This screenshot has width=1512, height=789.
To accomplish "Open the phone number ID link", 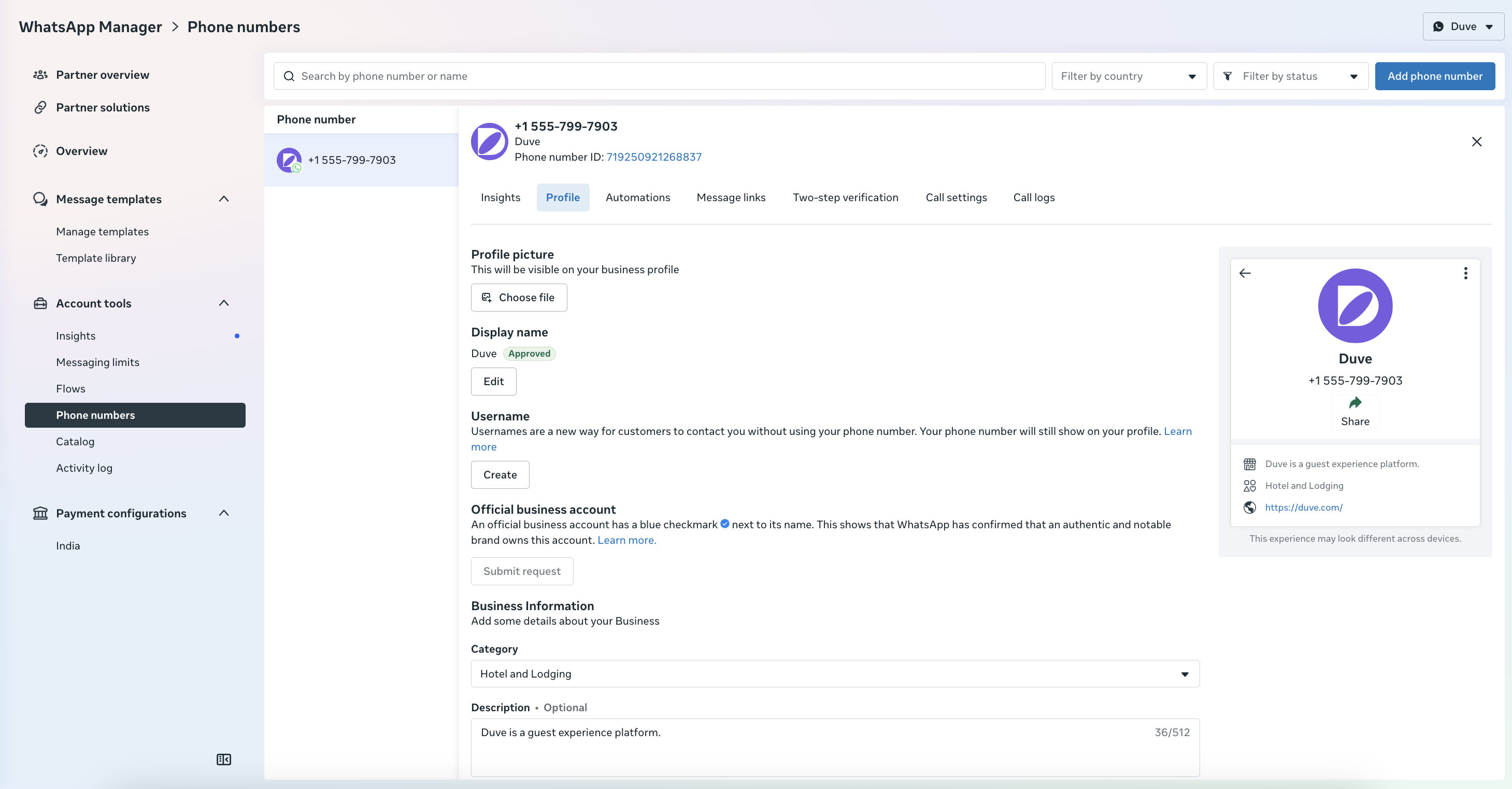I will click(x=654, y=157).
